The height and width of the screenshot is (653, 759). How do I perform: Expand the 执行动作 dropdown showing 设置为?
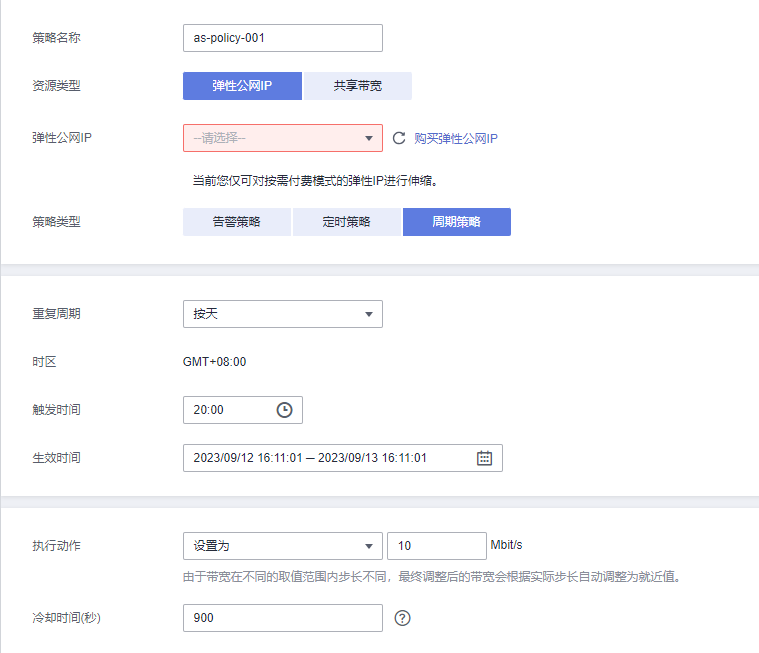(282, 546)
